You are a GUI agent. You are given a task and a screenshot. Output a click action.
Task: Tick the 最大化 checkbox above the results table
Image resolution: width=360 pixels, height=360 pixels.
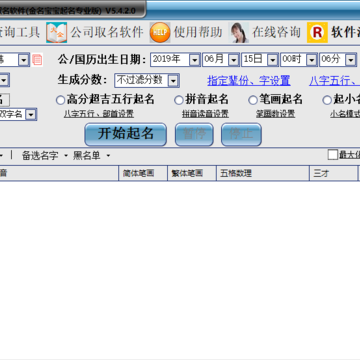pyautogui.click(x=333, y=155)
